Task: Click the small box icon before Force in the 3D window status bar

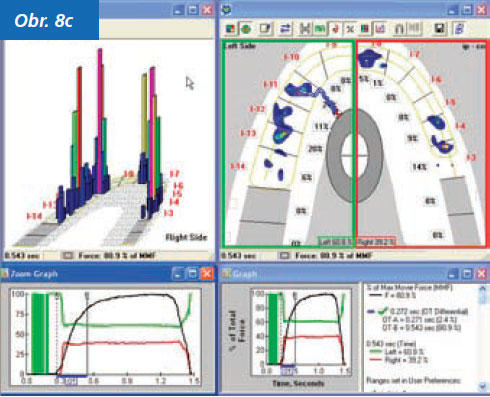Action: point(68,256)
